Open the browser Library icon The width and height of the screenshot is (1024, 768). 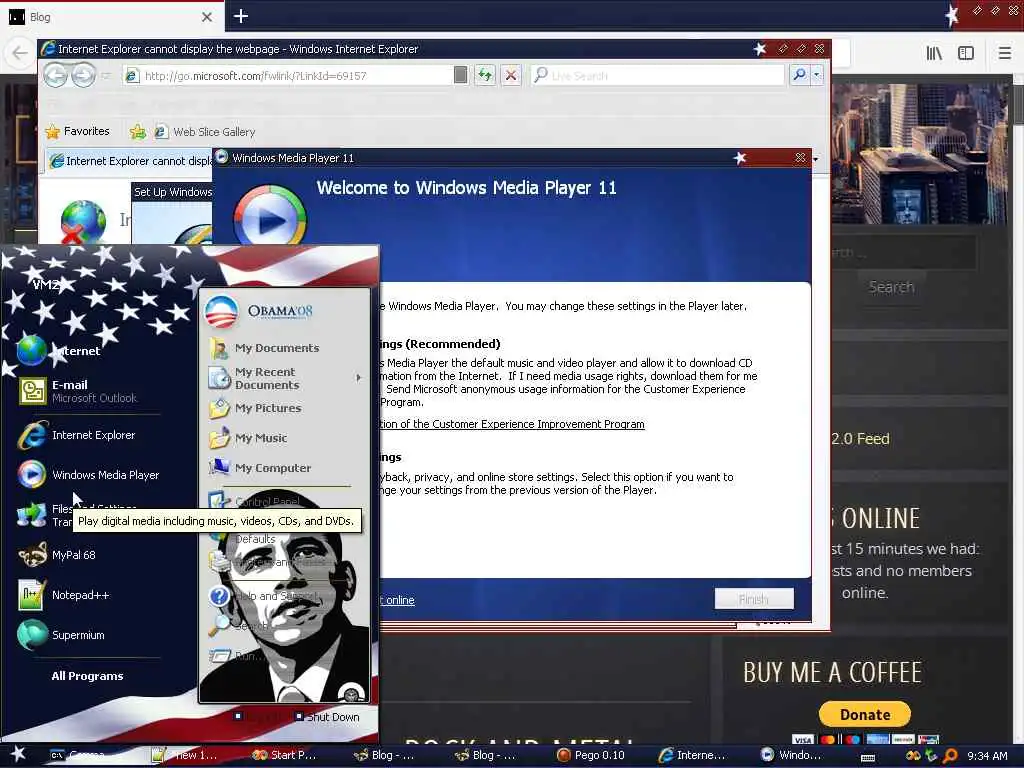coord(934,53)
